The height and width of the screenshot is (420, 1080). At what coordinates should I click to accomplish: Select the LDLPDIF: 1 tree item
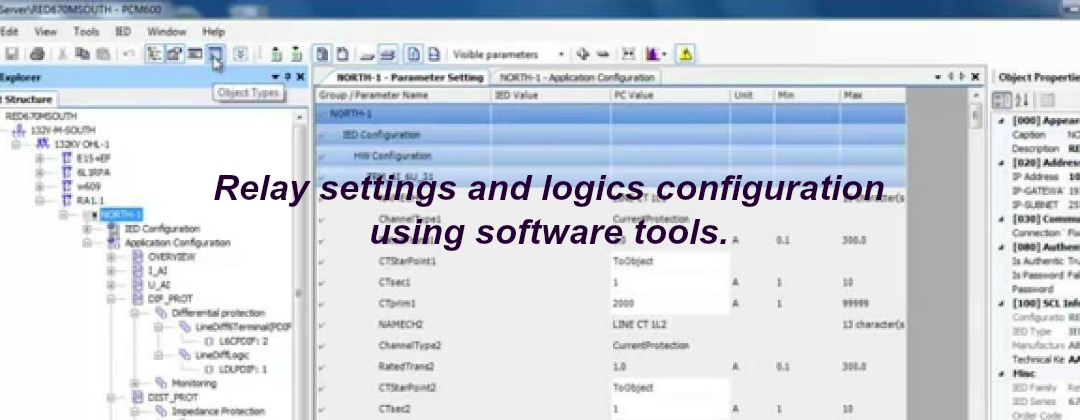coord(243,369)
